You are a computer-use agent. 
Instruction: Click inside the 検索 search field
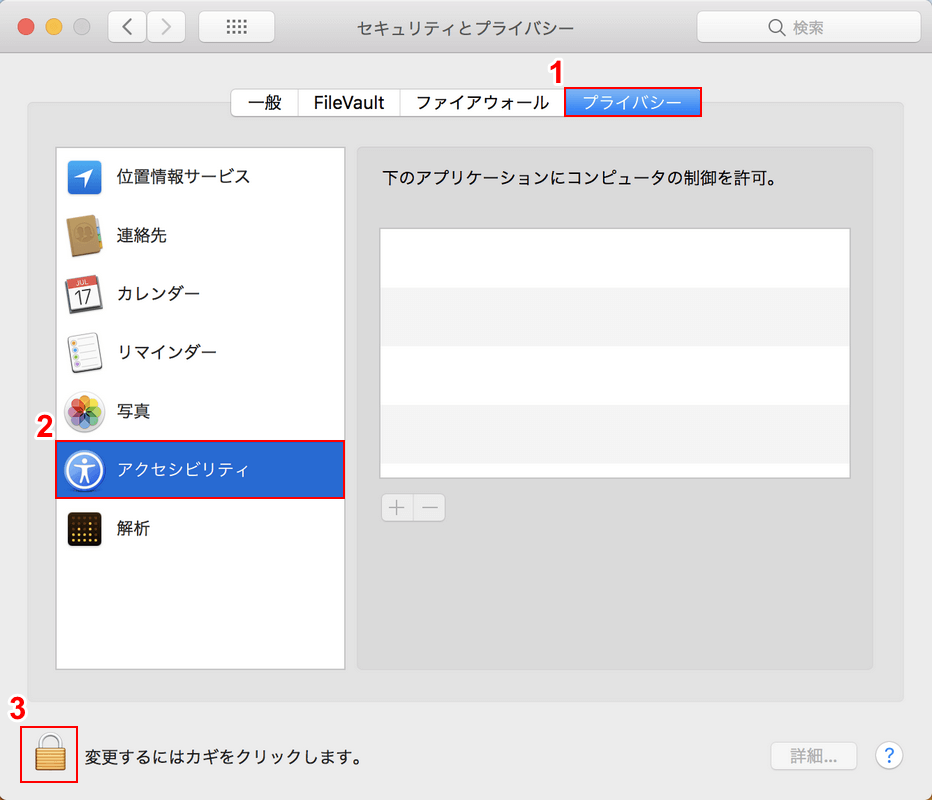pos(810,27)
